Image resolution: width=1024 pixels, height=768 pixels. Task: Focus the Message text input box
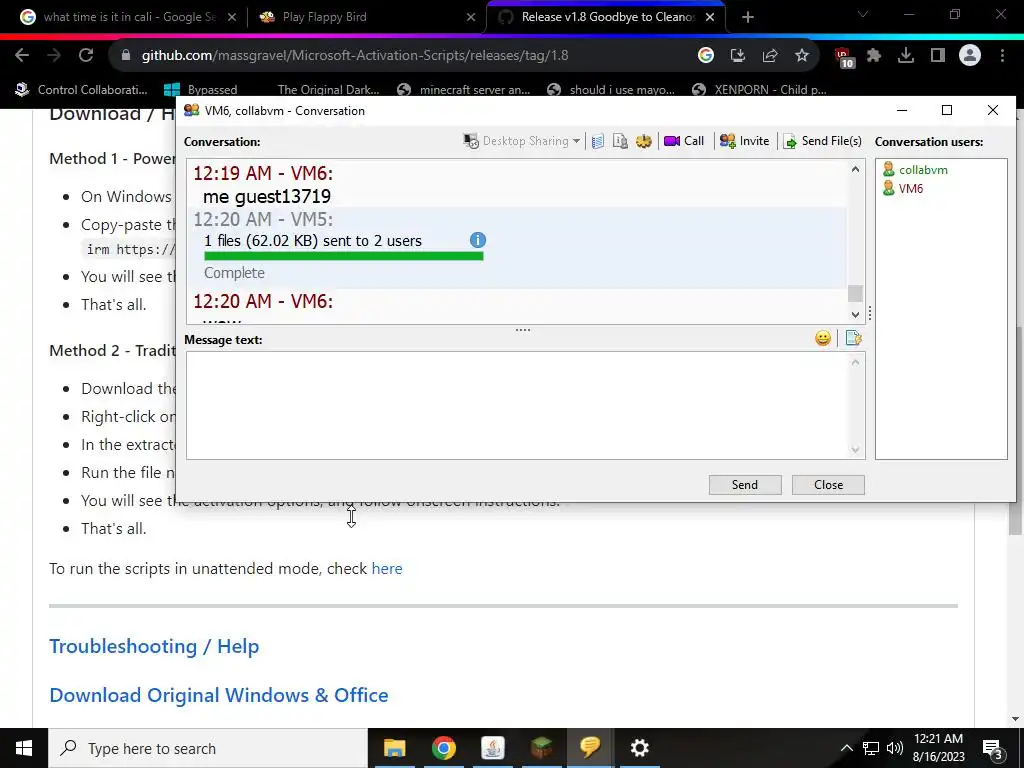[x=519, y=405]
